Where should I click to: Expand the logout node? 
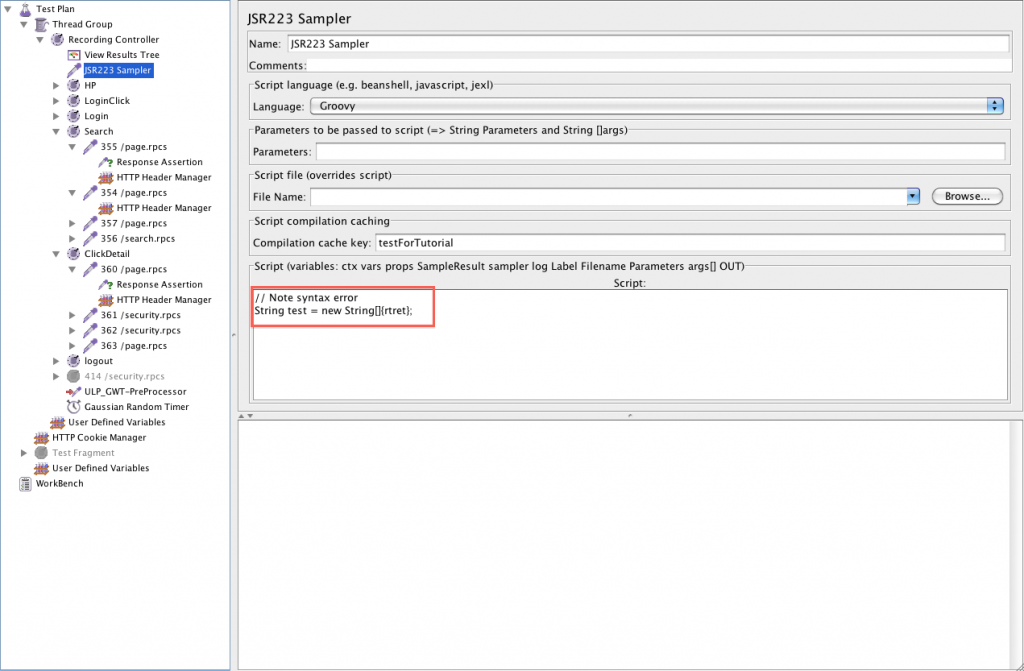pos(56,361)
